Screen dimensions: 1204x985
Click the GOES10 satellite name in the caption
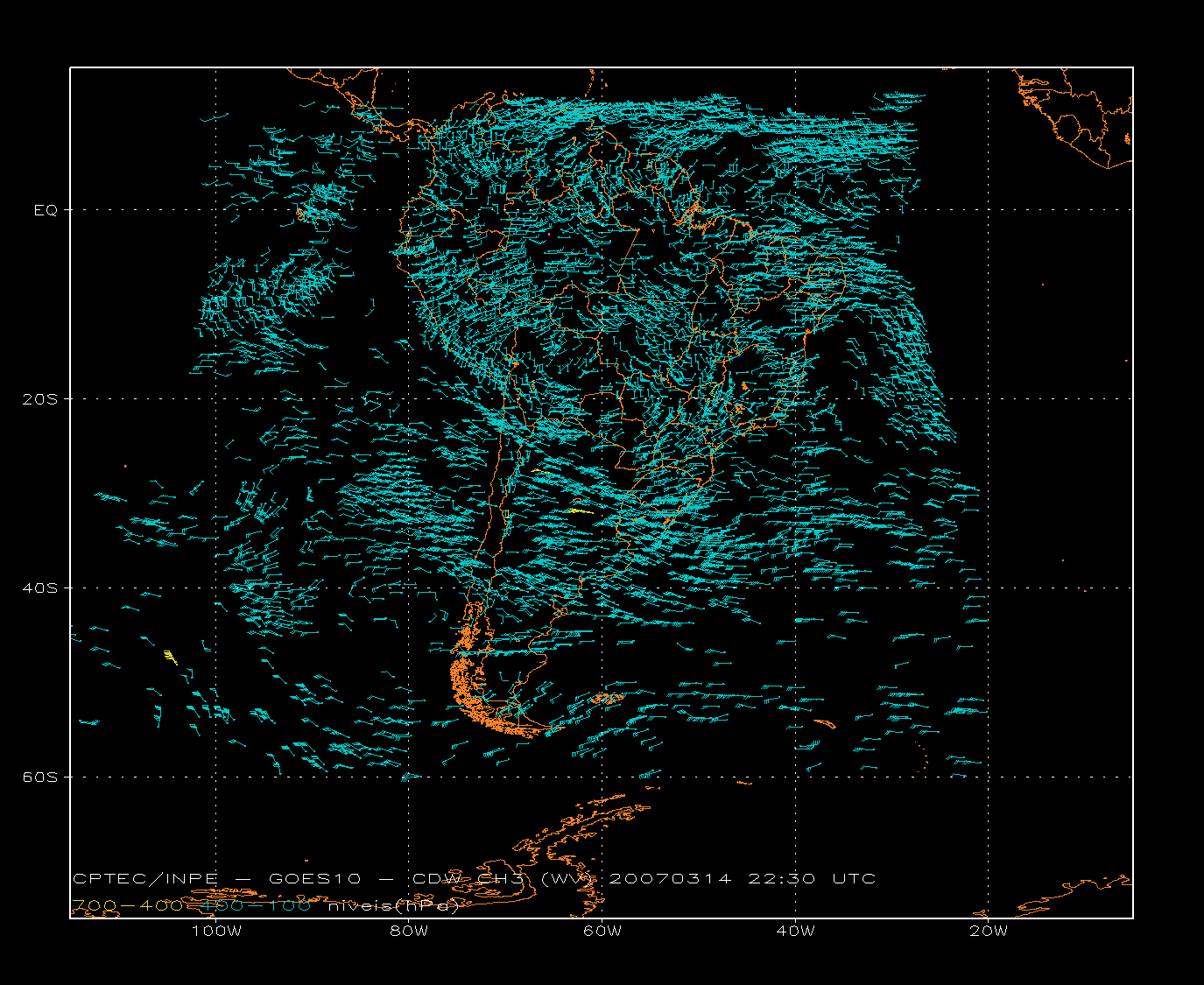[x=313, y=878]
